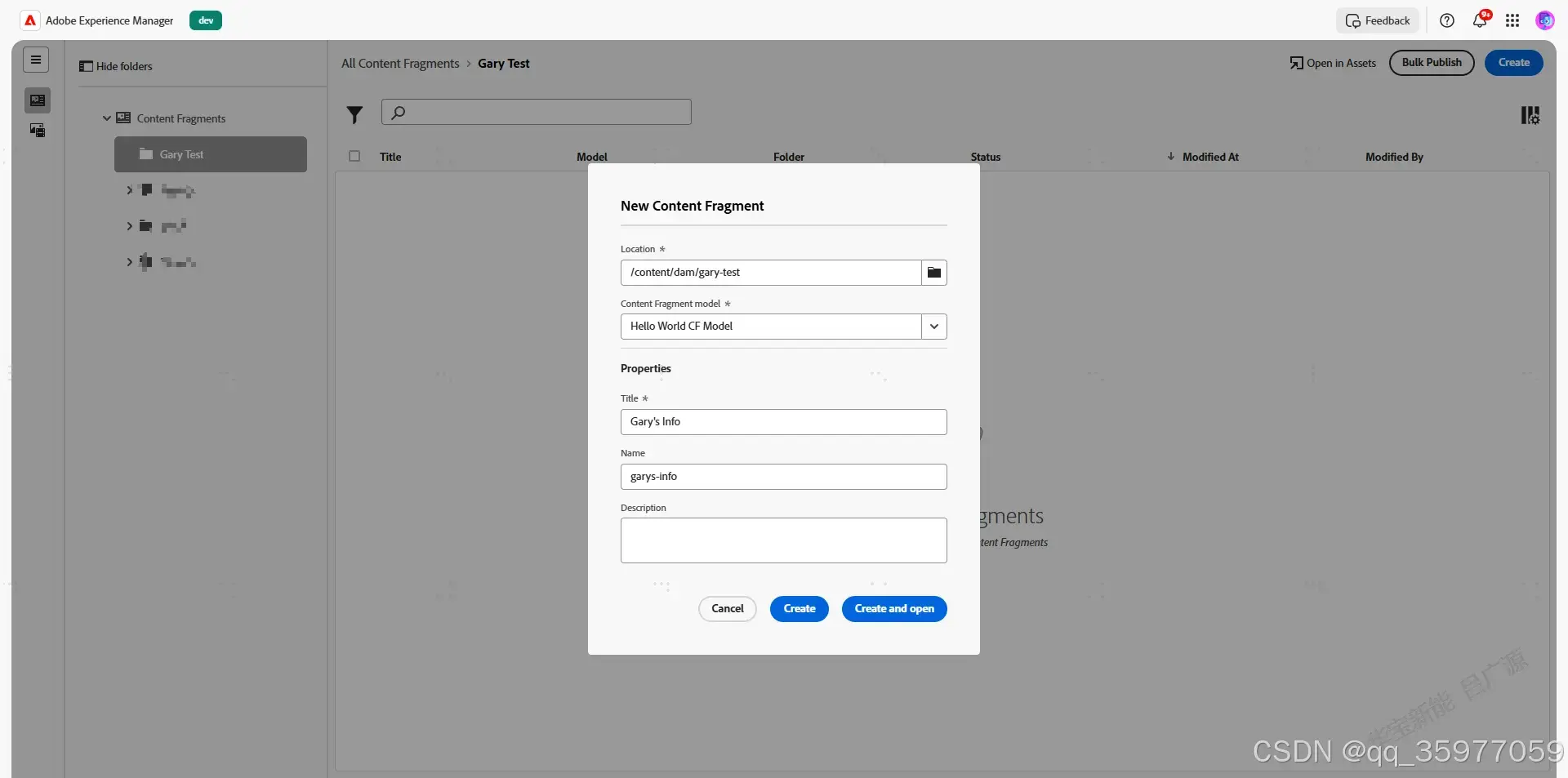
Task: Open column settings icon
Action: tap(1530, 115)
